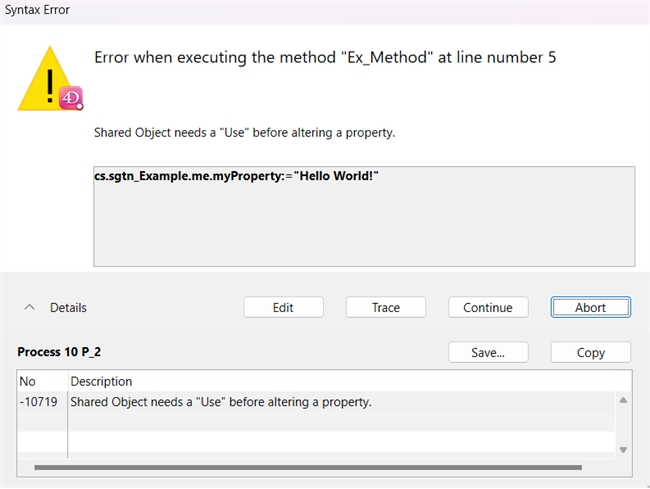This screenshot has height=489, width=650.
Task: Click the code line with myProperty assignment
Action: click(x=235, y=177)
